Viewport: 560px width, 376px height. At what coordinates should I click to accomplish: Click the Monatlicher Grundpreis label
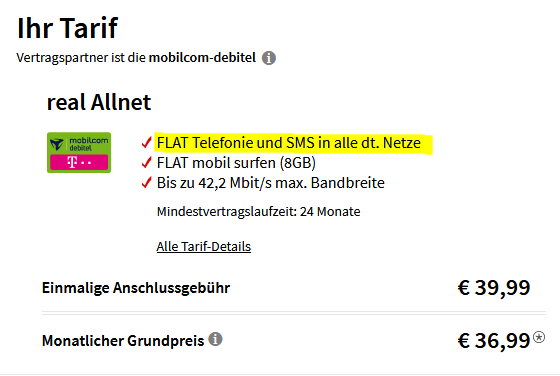(x=123, y=341)
